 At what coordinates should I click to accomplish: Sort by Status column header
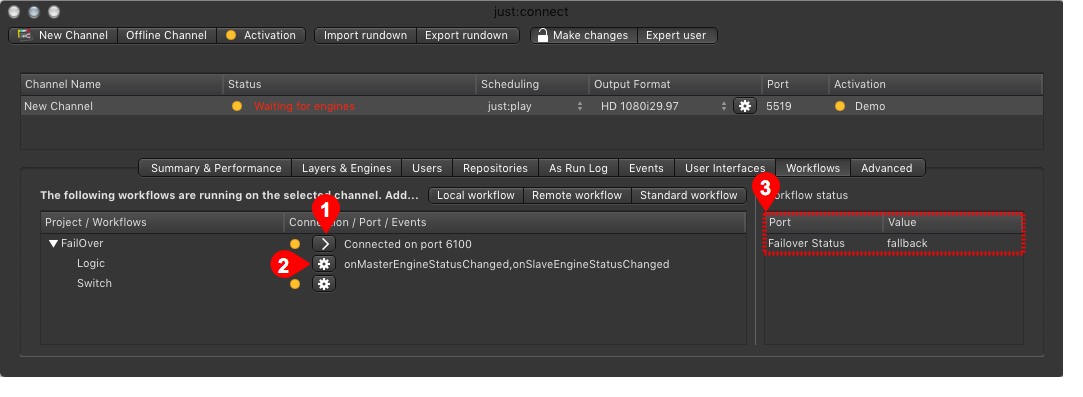(349, 84)
